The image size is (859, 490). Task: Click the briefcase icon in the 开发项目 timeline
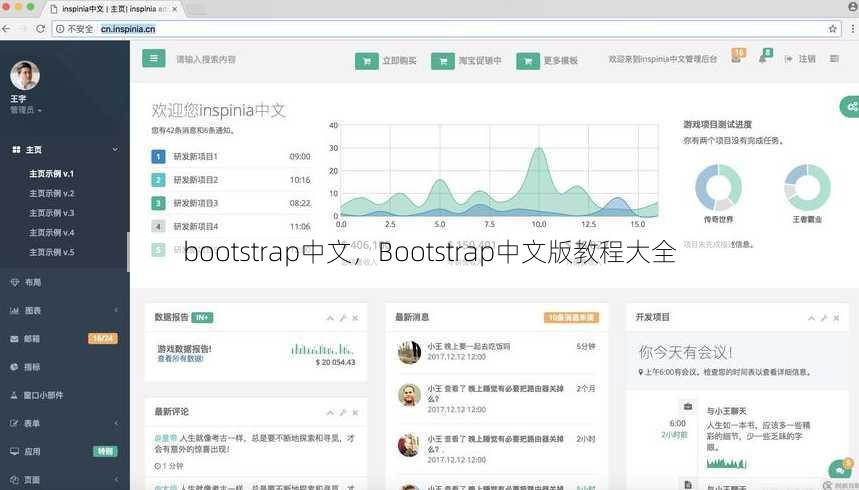688,406
